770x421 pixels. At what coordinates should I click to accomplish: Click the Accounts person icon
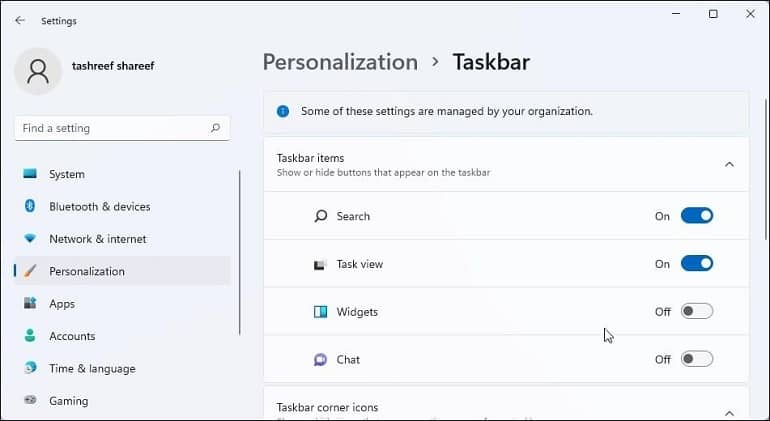point(30,336)
